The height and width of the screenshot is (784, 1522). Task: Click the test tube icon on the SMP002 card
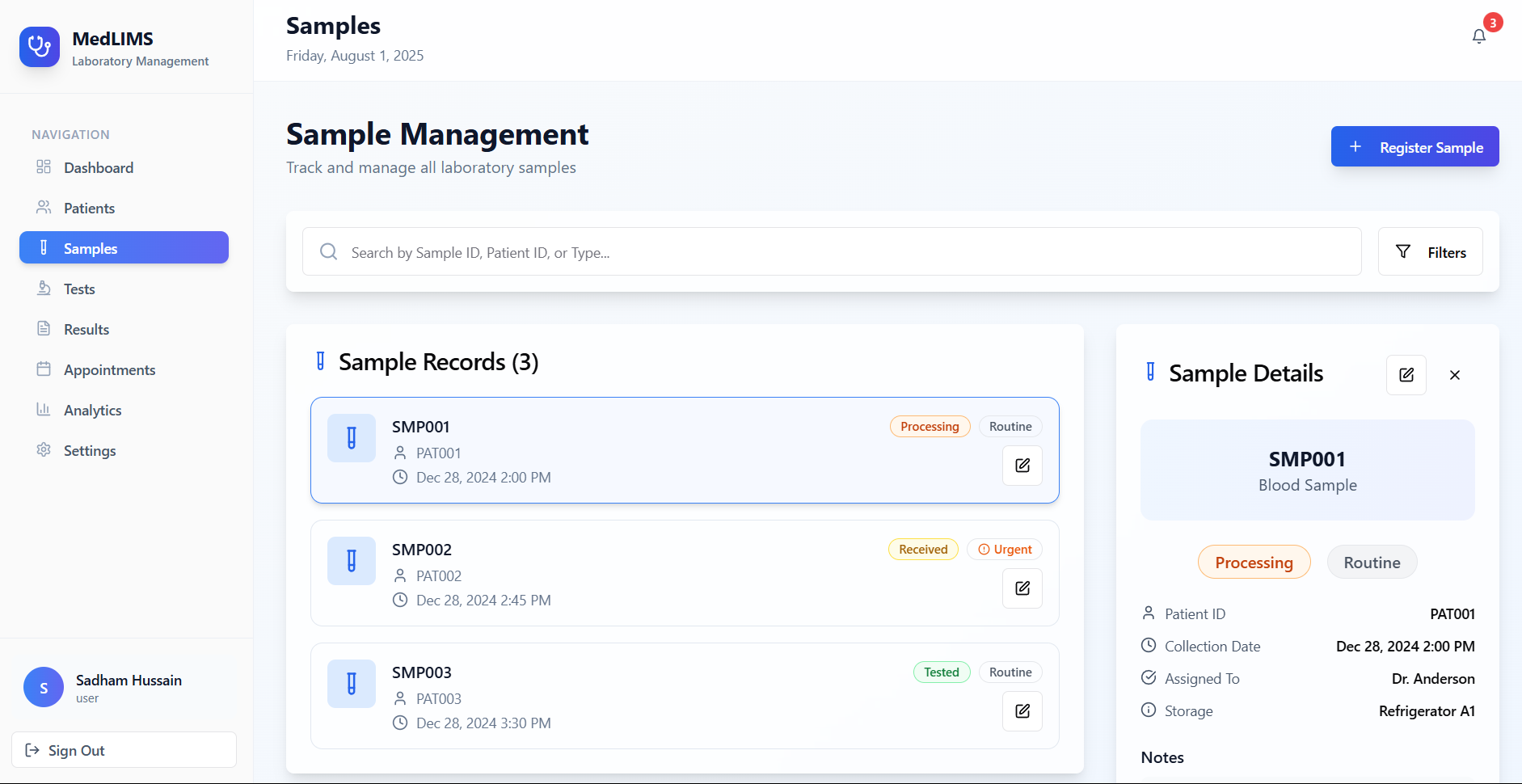click(x=352, y=561)
